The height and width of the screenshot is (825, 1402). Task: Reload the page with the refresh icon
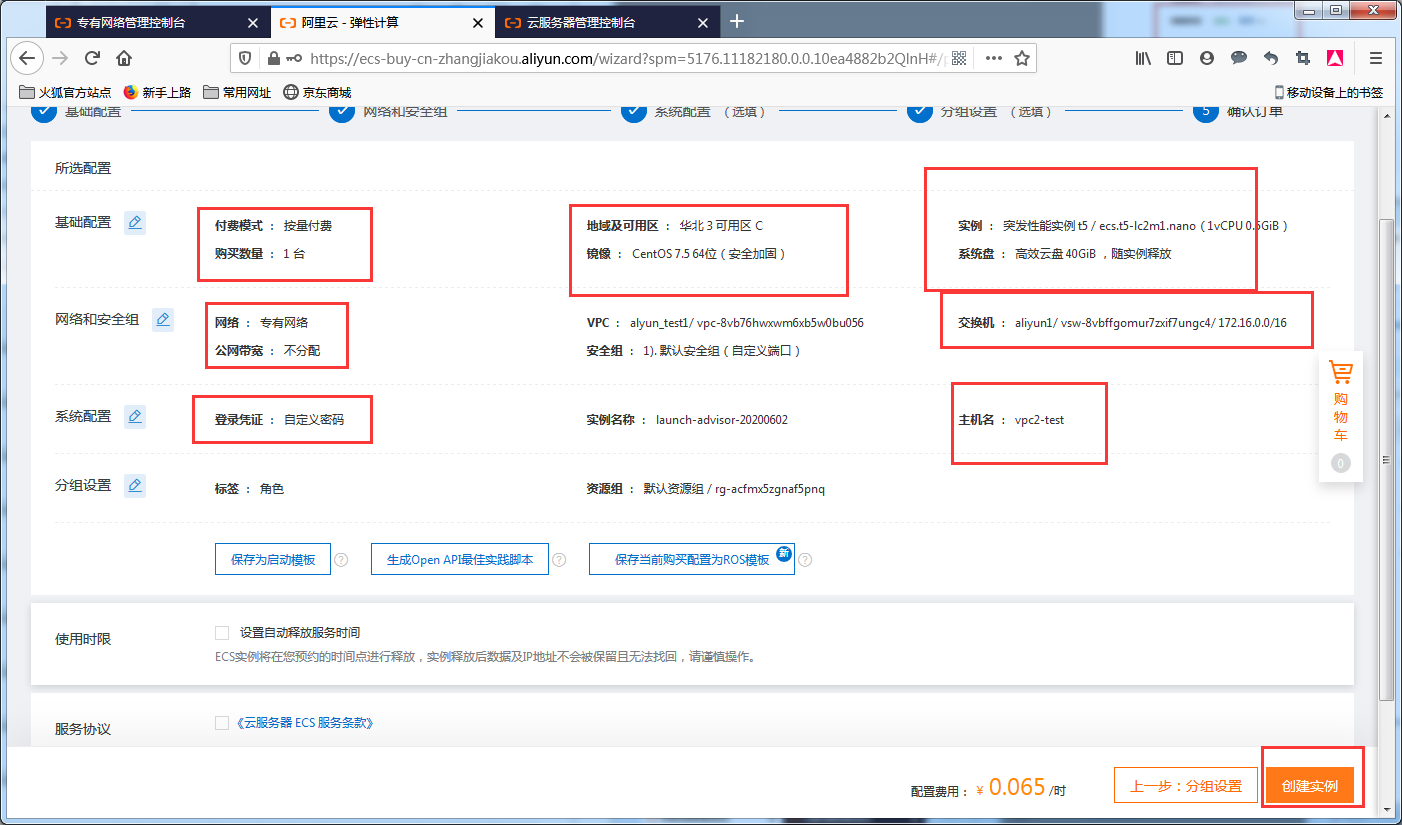coord(92,58)
